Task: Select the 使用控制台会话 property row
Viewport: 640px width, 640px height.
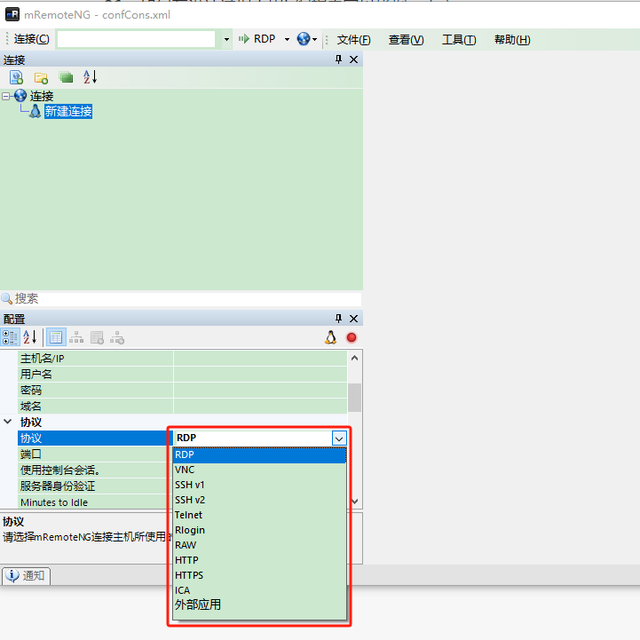Action: pyautogui.click(x=93, y=470)
